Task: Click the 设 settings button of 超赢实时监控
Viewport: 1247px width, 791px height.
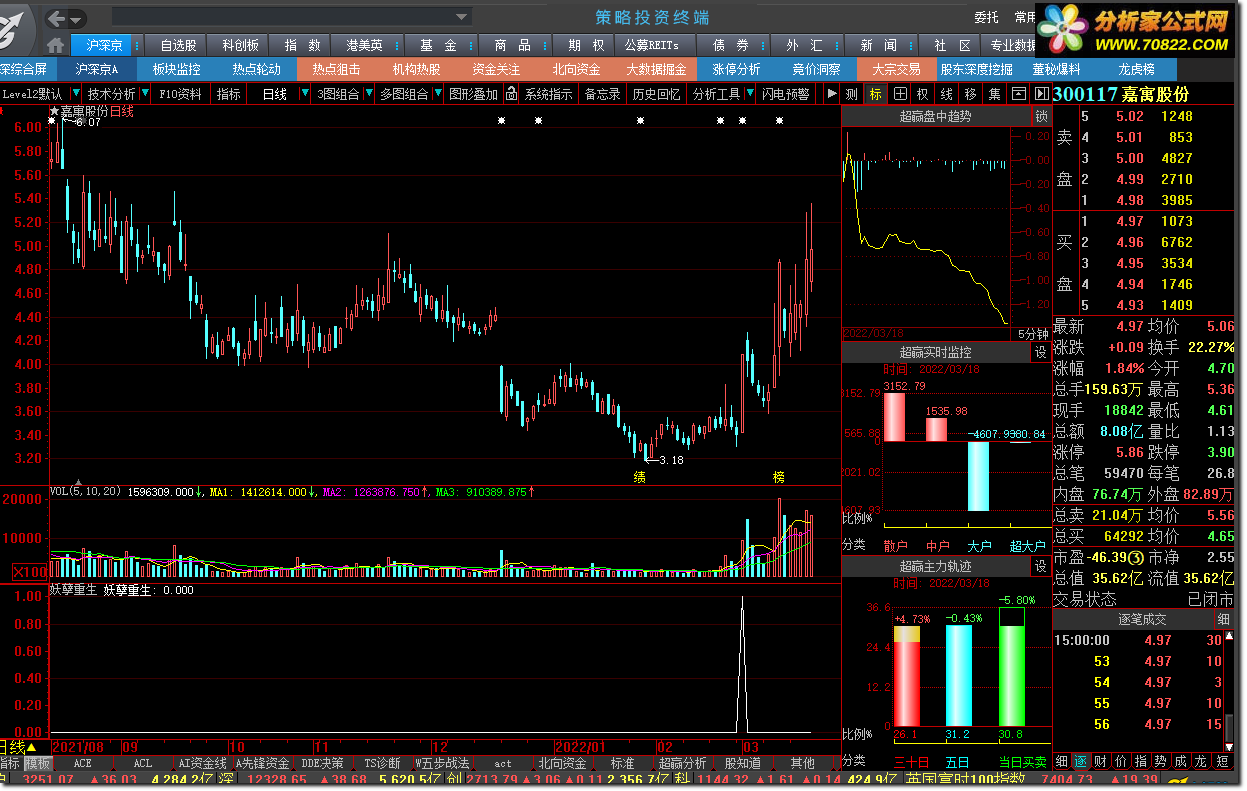Action: [x=1041, y=352]
